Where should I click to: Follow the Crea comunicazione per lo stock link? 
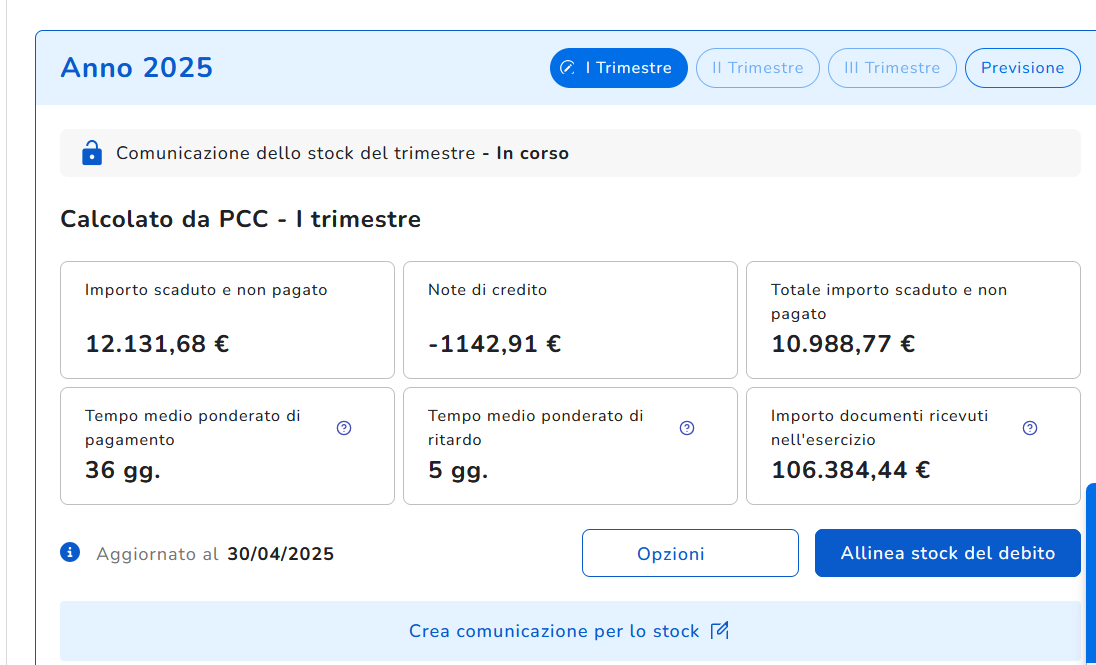(x=554, y=631)
